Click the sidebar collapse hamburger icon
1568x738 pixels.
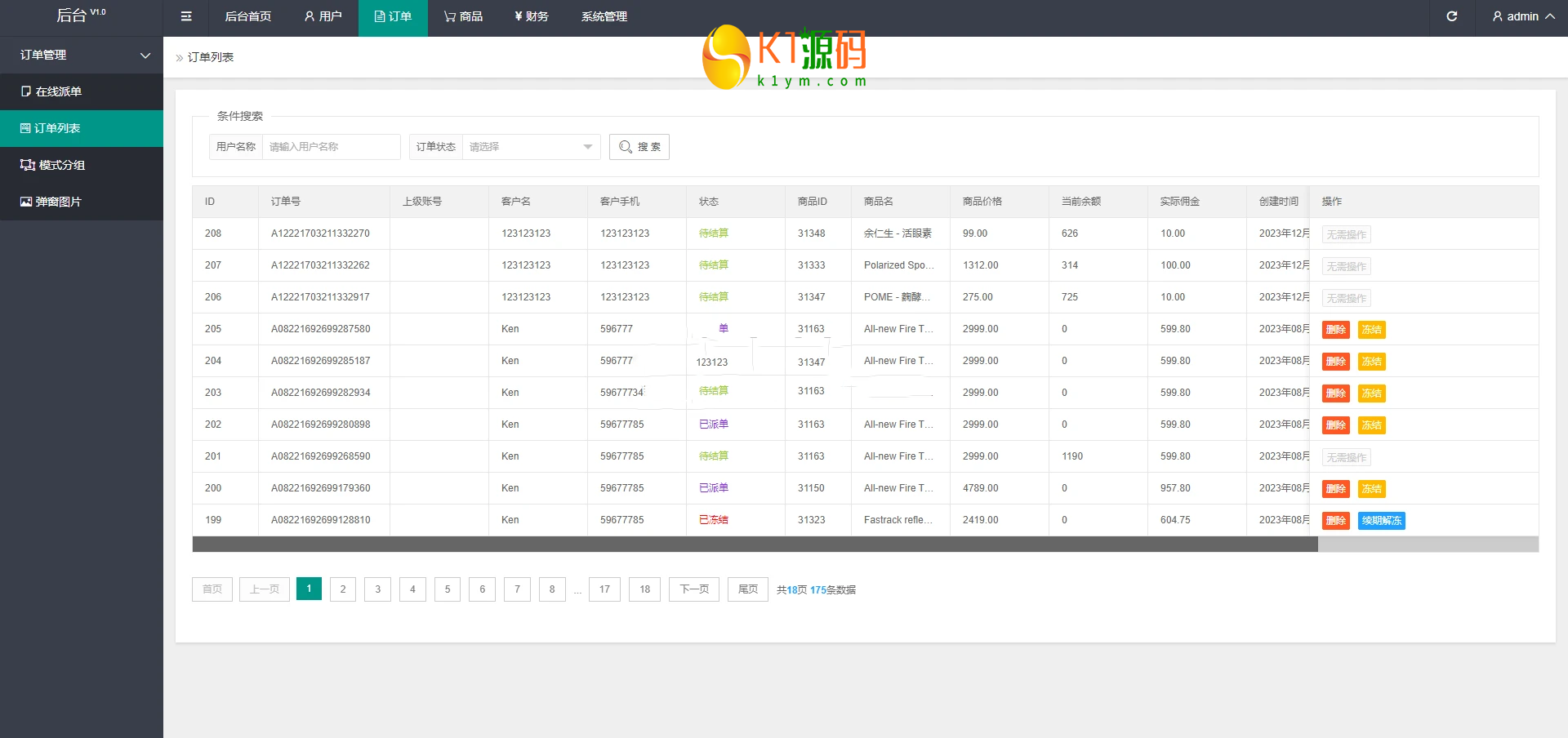click(x=186, y=16)
